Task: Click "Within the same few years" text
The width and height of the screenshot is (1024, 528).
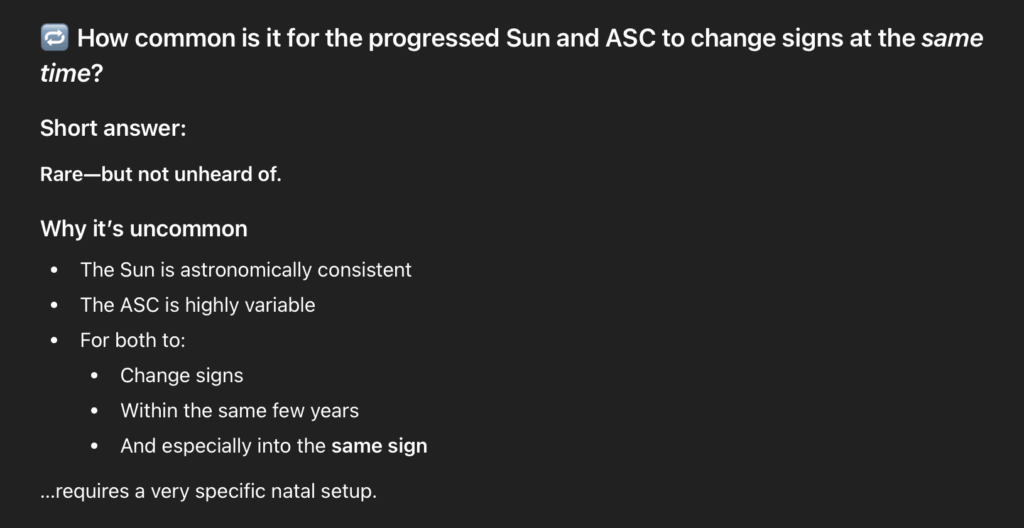Action: (239, 411)
